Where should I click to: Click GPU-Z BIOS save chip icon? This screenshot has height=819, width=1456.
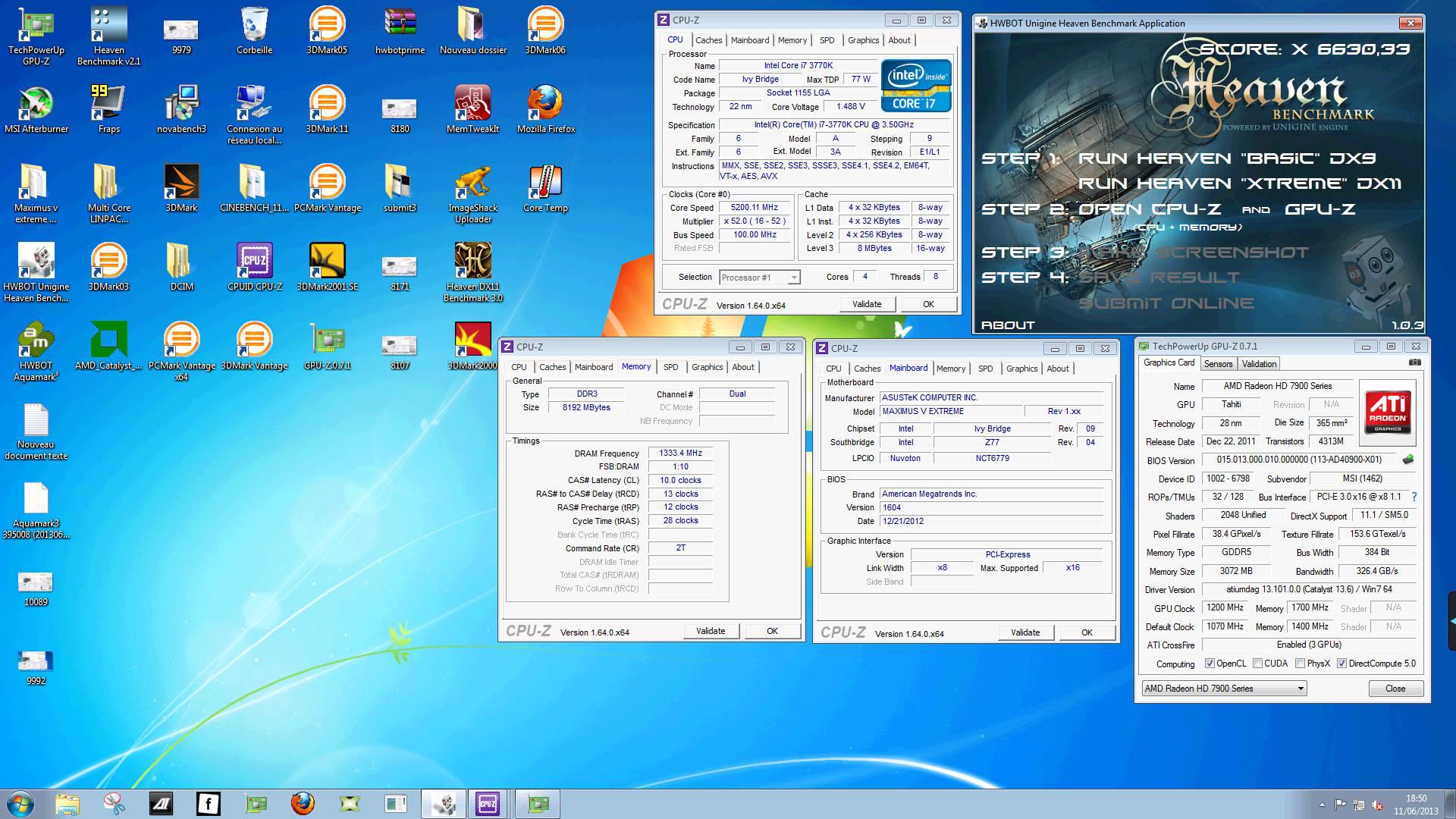pos(1408,460)
